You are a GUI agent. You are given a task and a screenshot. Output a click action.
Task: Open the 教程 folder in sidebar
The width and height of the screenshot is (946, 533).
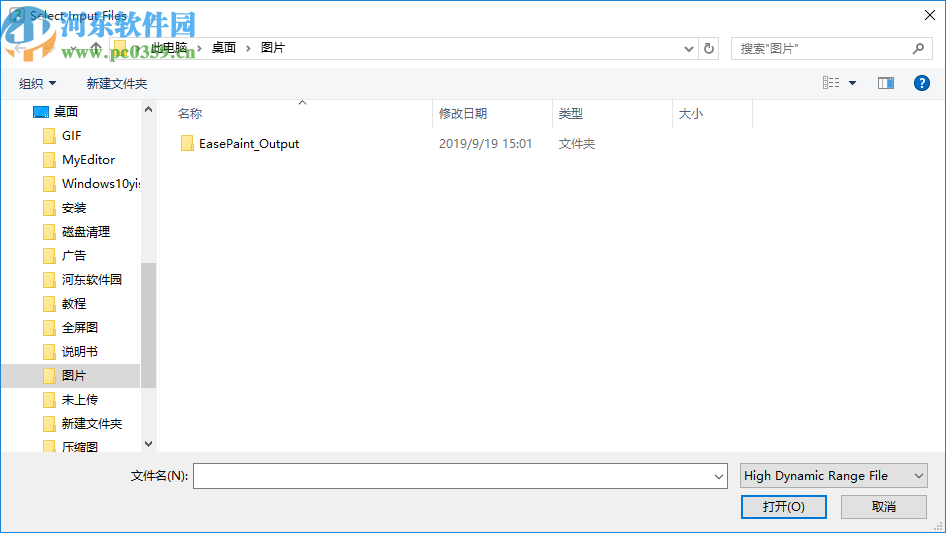coord(74,304)
